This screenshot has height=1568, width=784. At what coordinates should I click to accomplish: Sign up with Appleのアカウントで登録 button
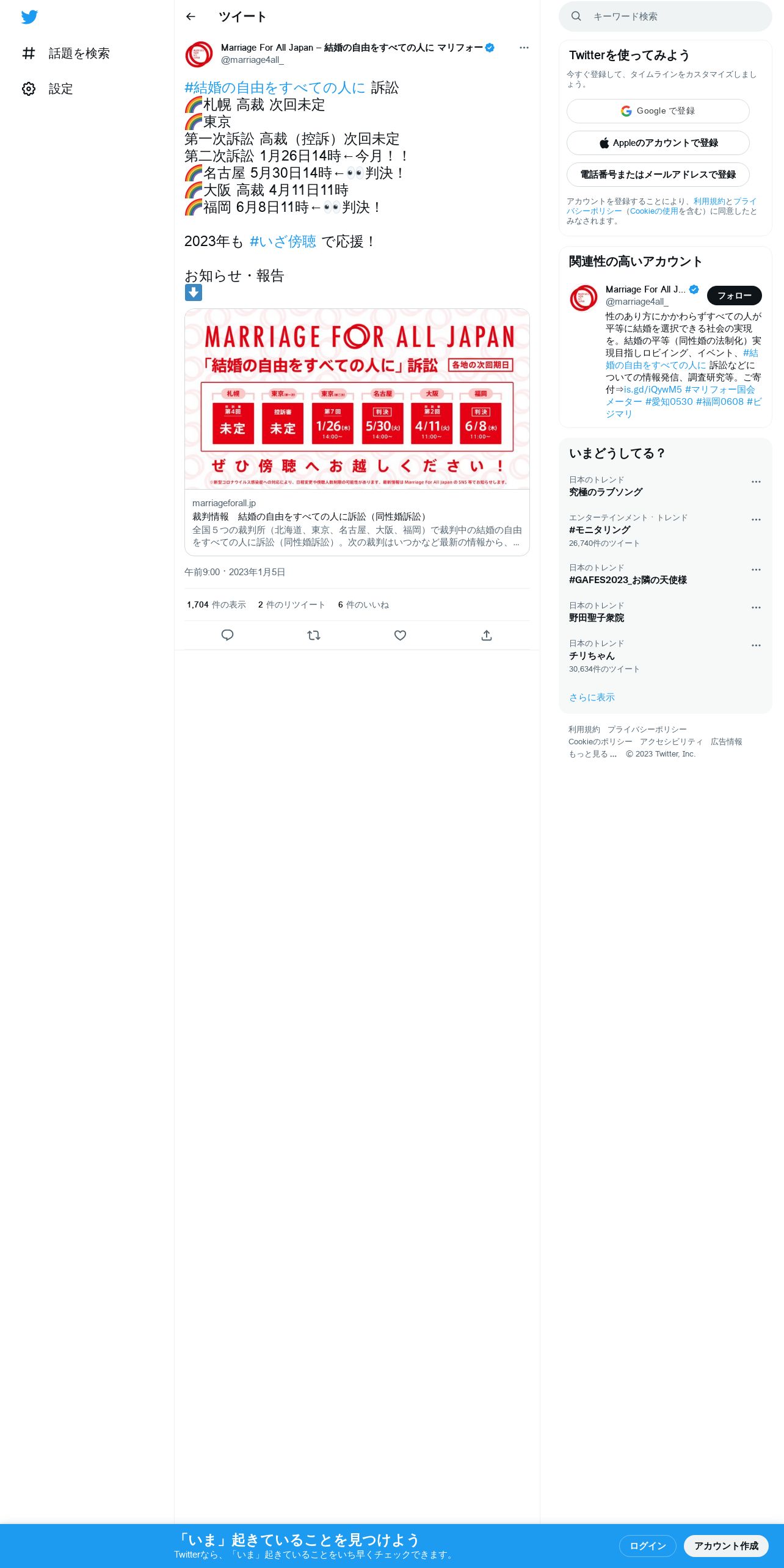coord(658,143)
